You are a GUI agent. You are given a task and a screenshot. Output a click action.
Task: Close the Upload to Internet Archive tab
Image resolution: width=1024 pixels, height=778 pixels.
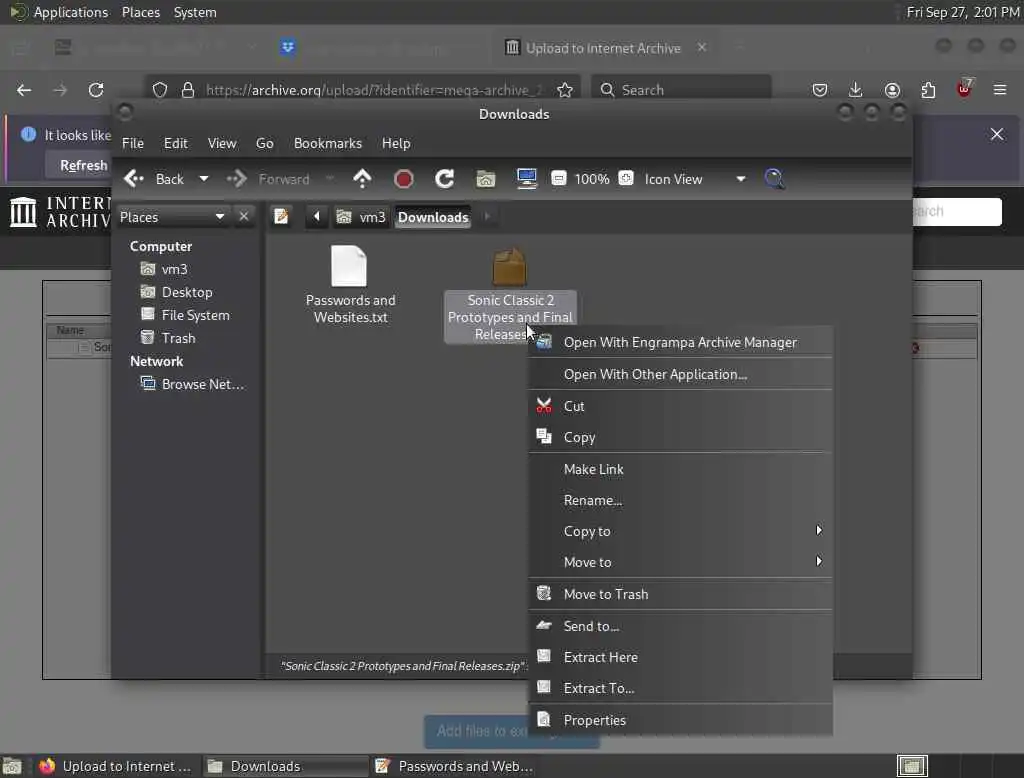(x=702, y=48)
